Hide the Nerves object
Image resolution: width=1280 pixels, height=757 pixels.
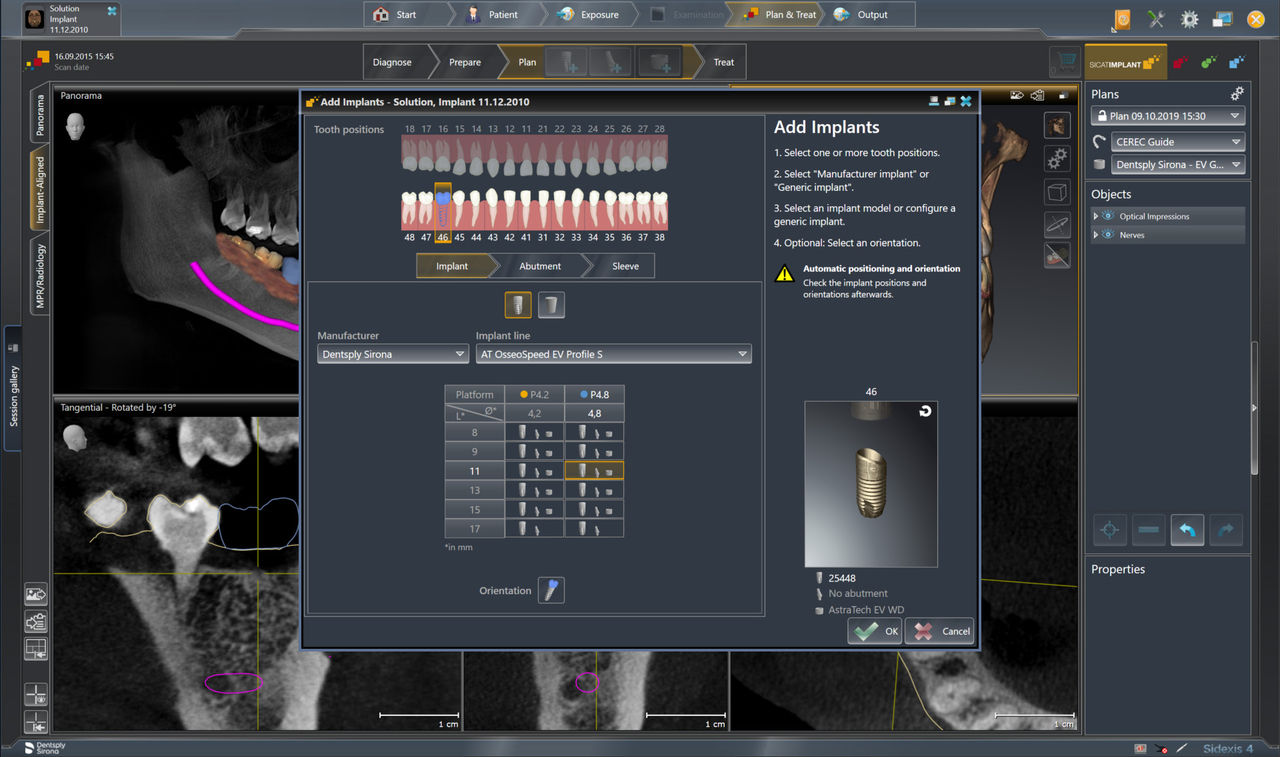[x=1110, y=234]
